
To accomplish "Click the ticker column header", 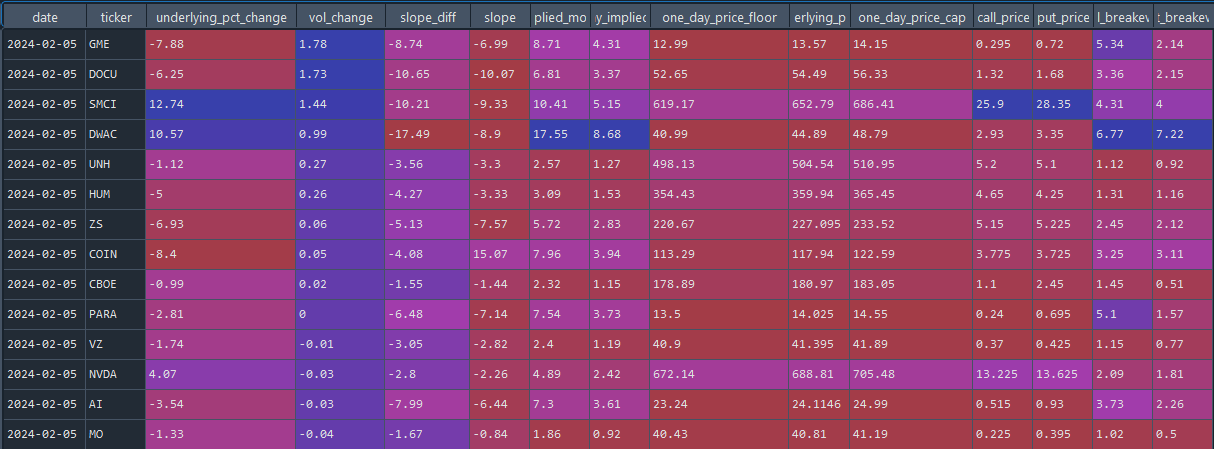I will click(x=116, y=16).
